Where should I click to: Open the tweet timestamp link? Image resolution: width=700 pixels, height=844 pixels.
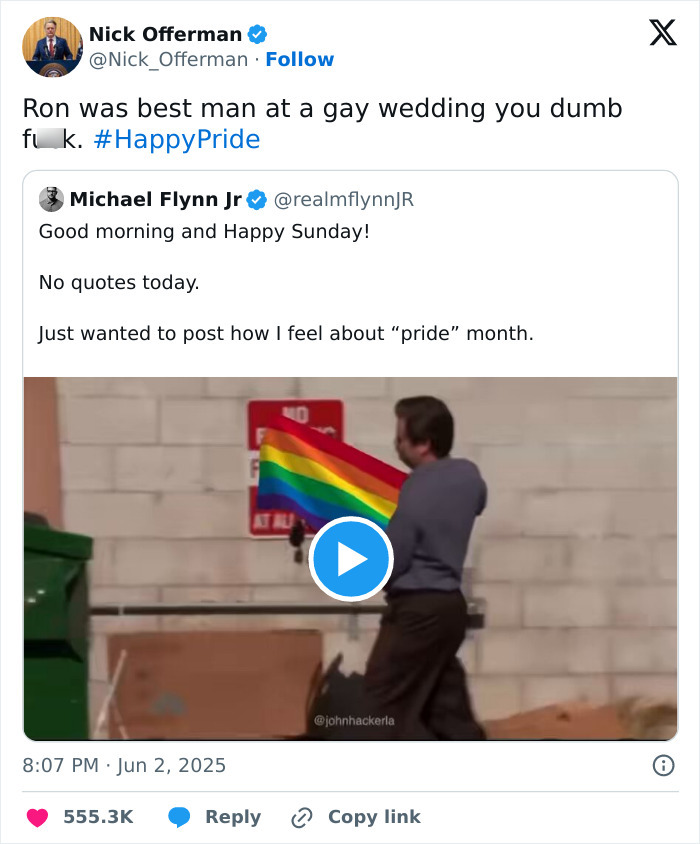point(124,765)
